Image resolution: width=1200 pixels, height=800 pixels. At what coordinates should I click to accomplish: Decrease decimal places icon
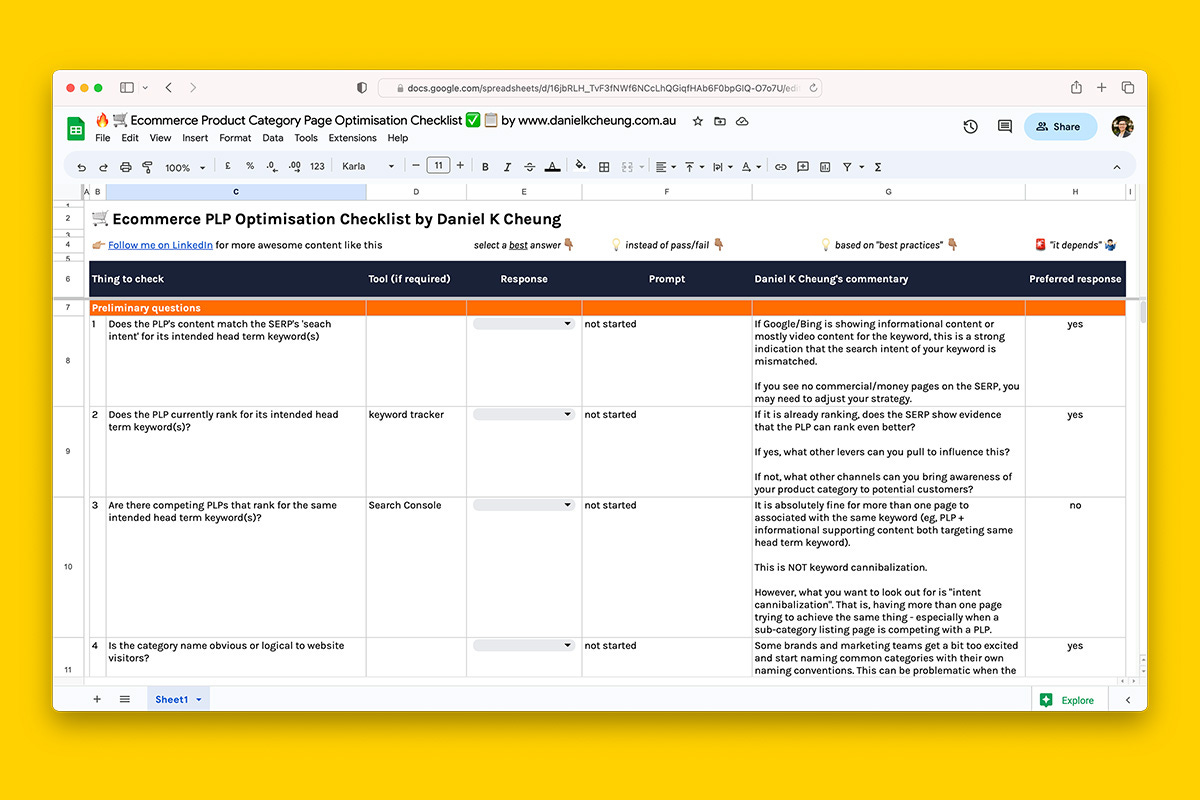tap(272, 167)
